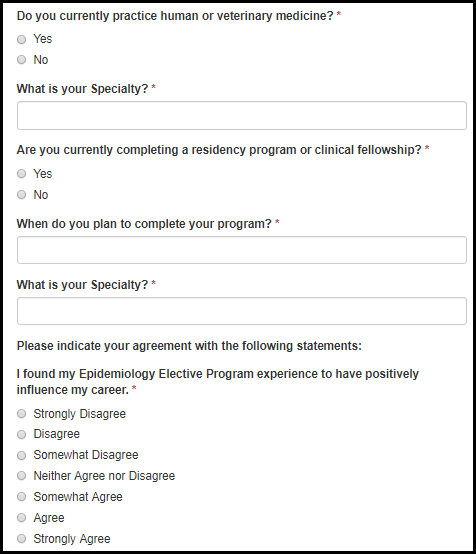Choose No for residency or clinical fellowship

[22, 194]
